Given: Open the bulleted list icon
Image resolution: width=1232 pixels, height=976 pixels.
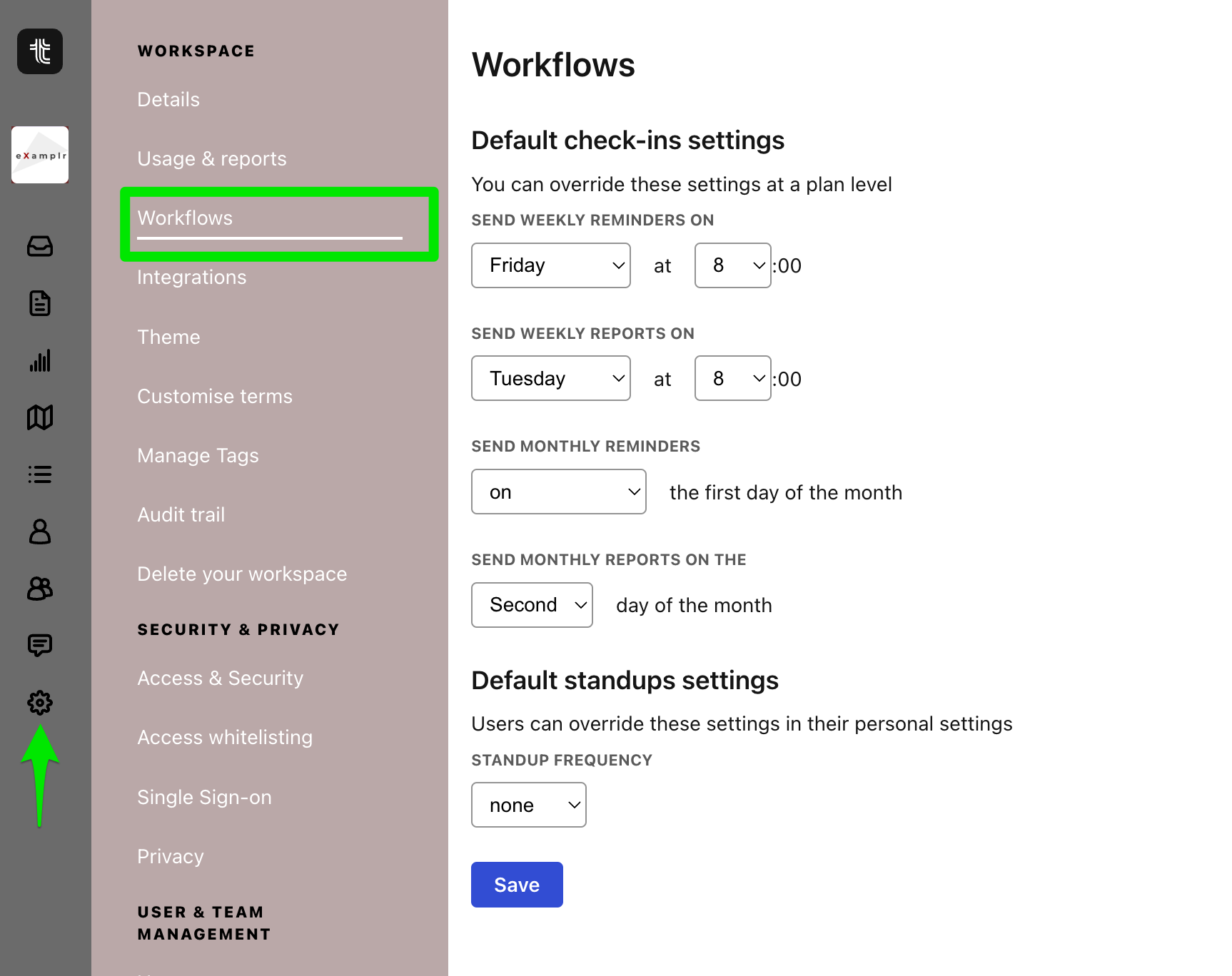Looking at the screenshot, I should tap(40, 474).
